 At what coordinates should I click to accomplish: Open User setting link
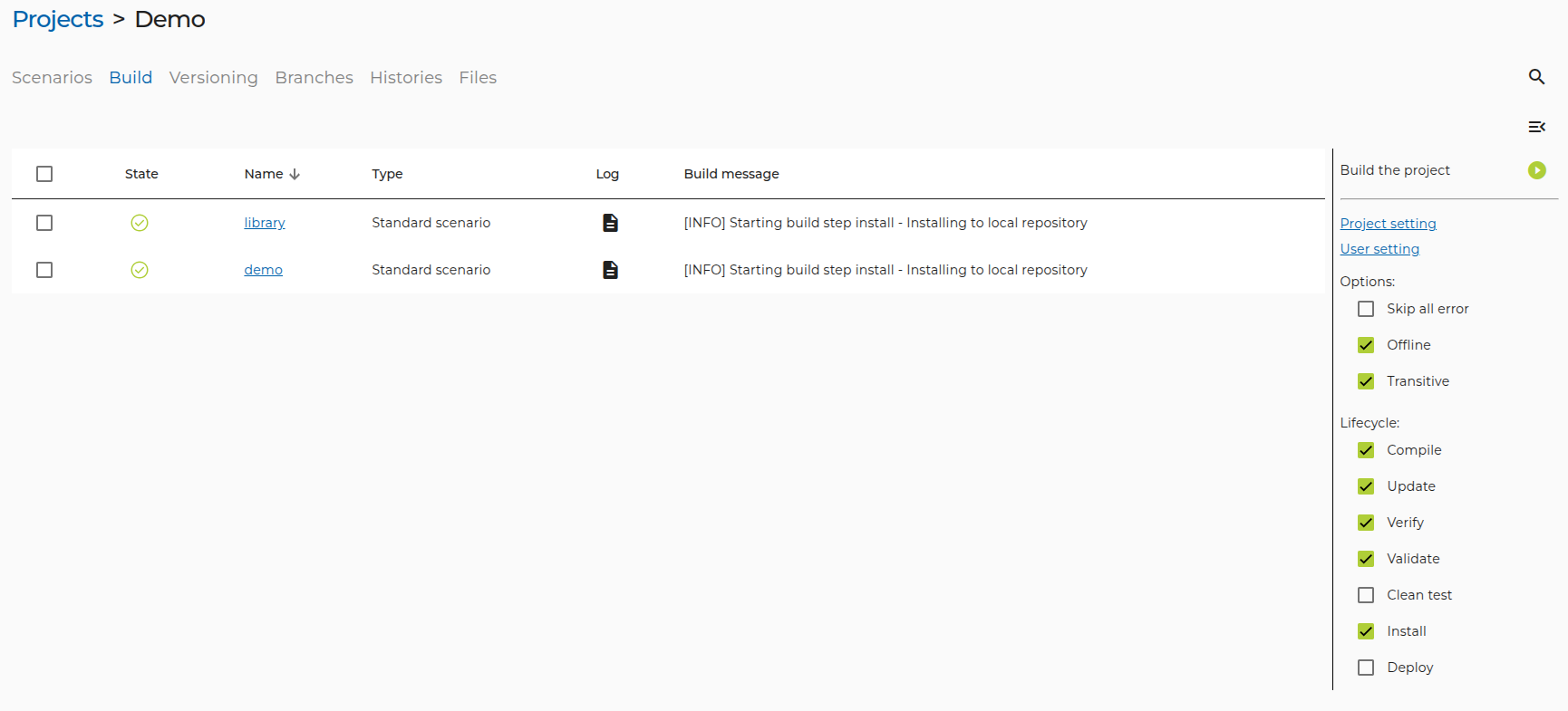(x=1379, y=249)
